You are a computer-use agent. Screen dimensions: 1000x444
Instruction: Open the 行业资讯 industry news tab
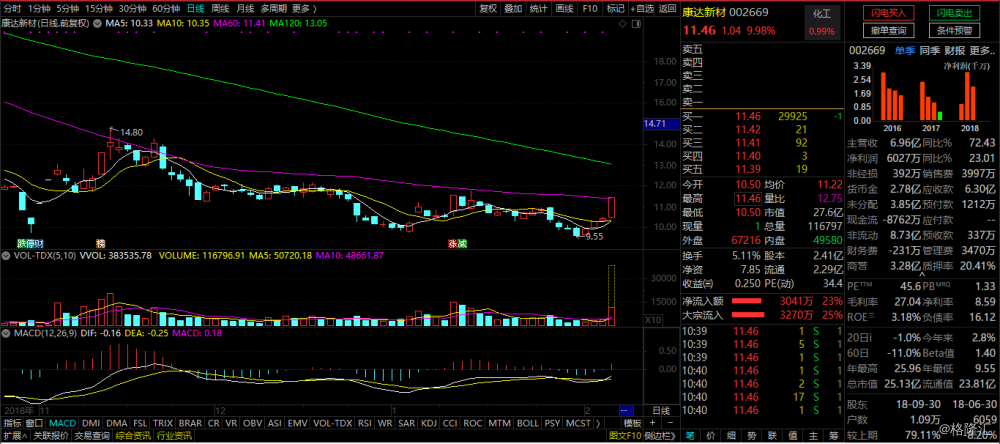[x=174, y=436]
